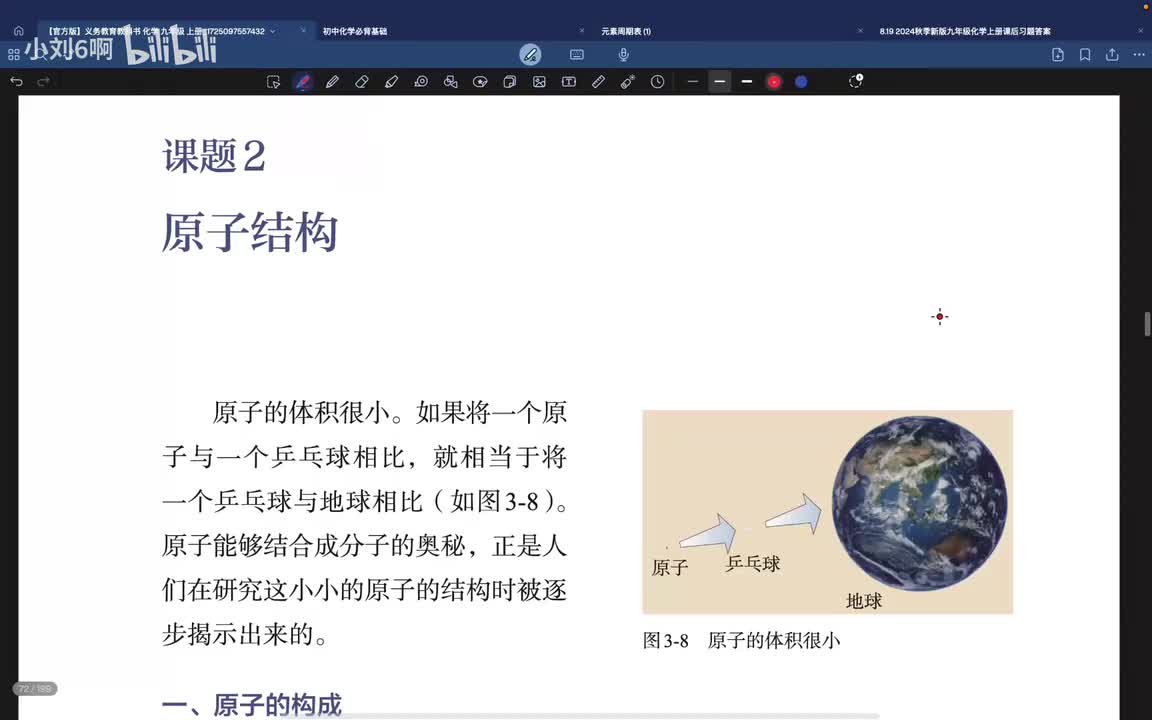Image resolution: width=1152 pixels, height=720 pixels.
Task: Select the shapes tool
Action: [450, 82]
